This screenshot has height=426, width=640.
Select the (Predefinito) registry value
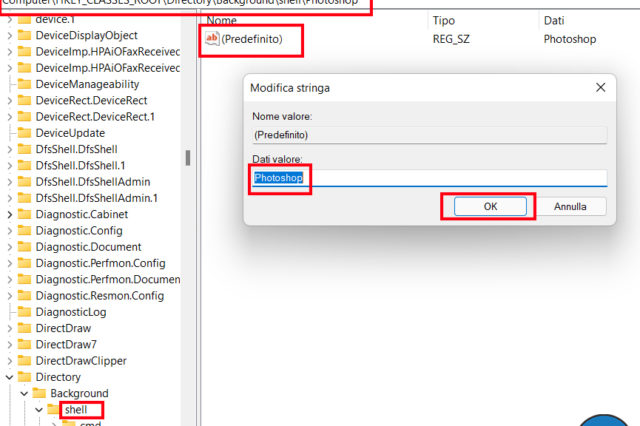(252, 39)
